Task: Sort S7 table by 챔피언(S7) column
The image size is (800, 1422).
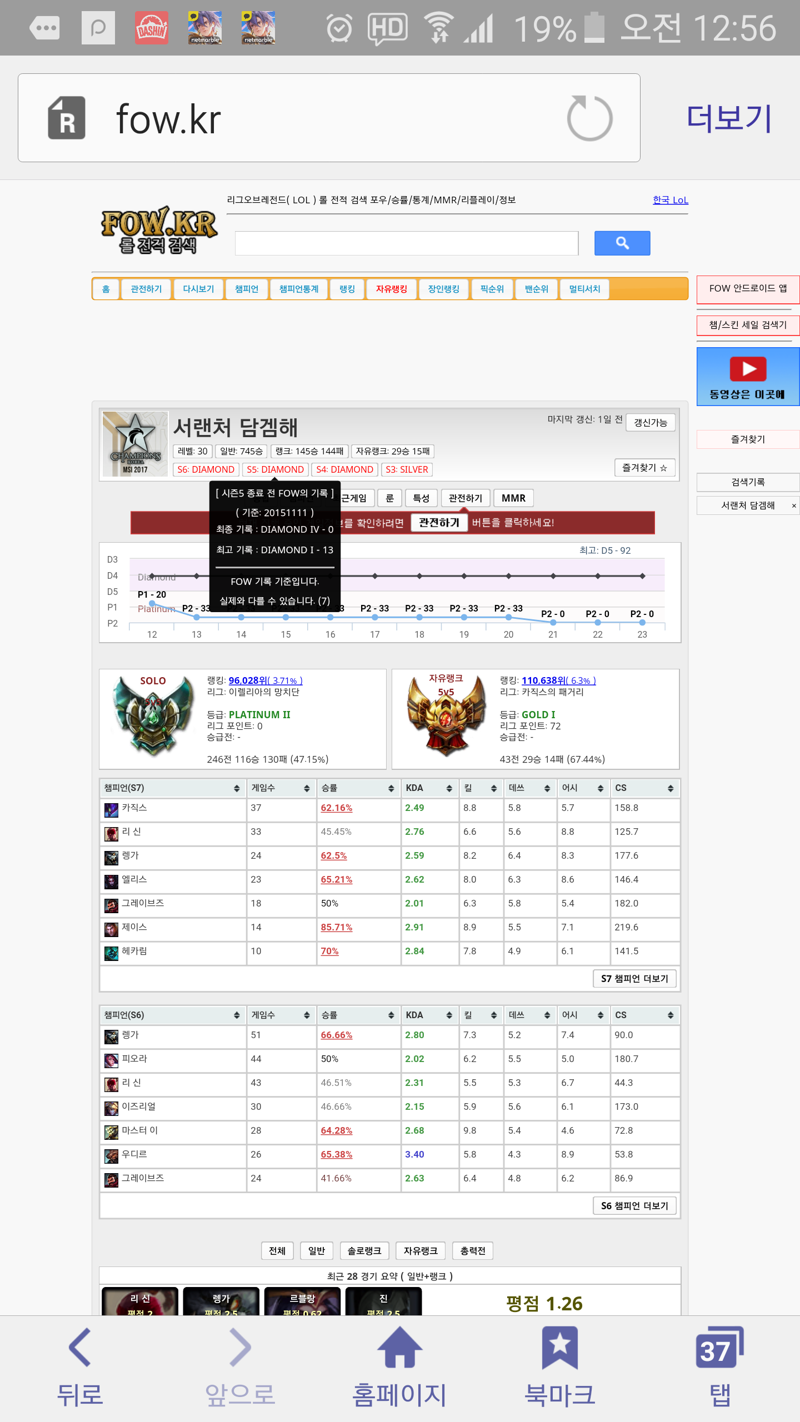Action: (172, 788)
